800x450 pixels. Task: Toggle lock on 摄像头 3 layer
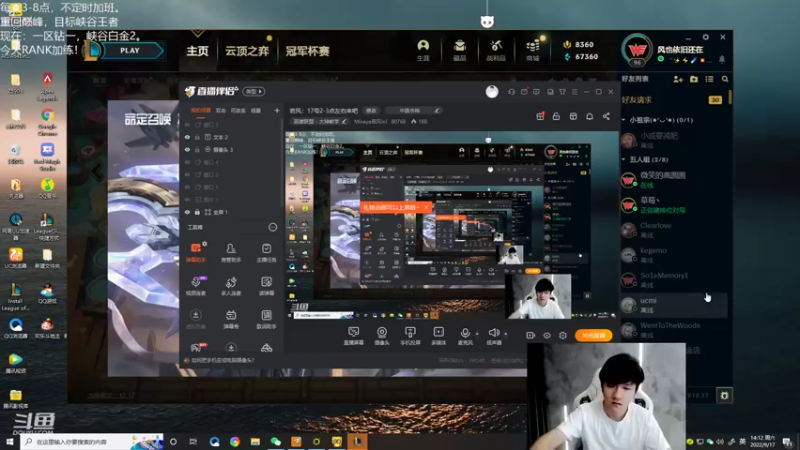coord(197,149)
